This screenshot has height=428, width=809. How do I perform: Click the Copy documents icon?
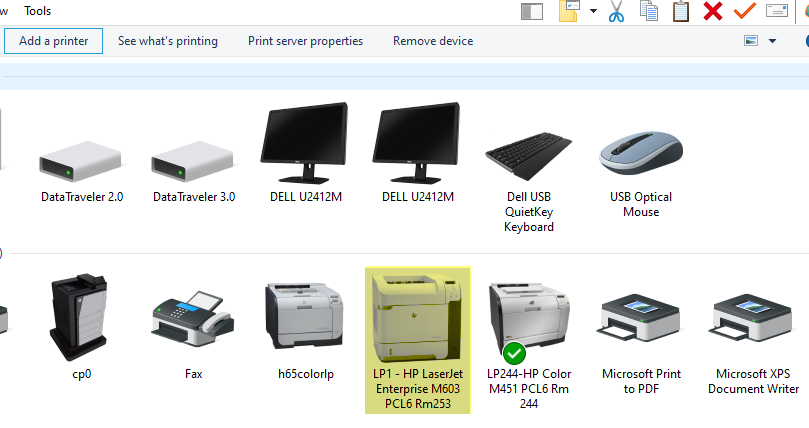(x=649, y=11)
